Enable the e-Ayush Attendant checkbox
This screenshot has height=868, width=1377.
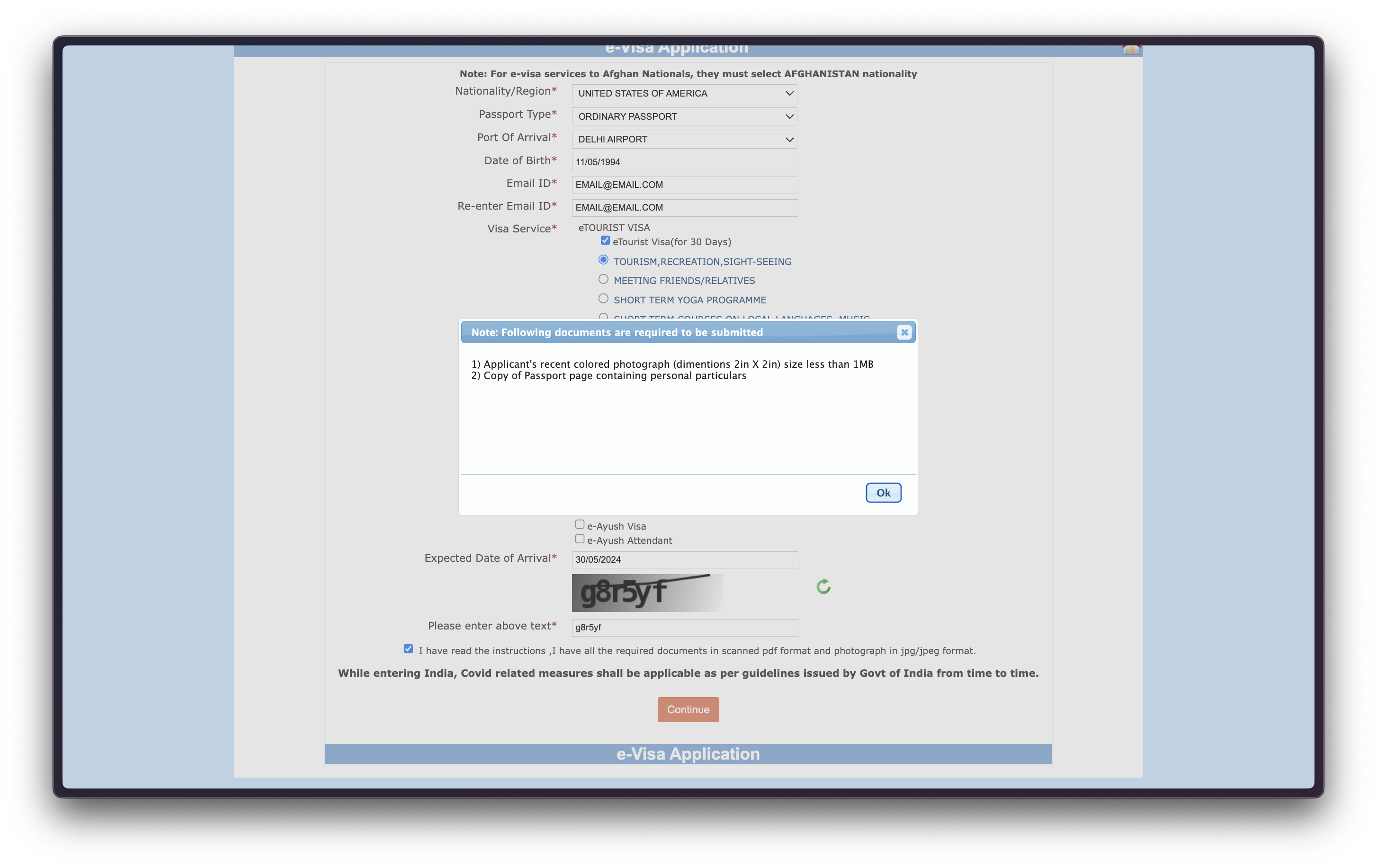(x=580, y=539)
